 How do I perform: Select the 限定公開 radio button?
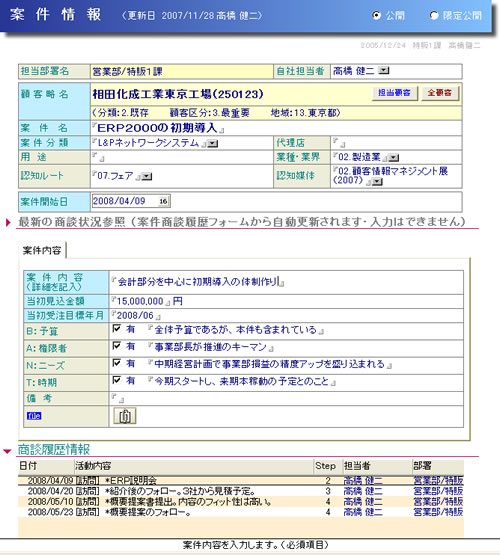tap(433, 15)
